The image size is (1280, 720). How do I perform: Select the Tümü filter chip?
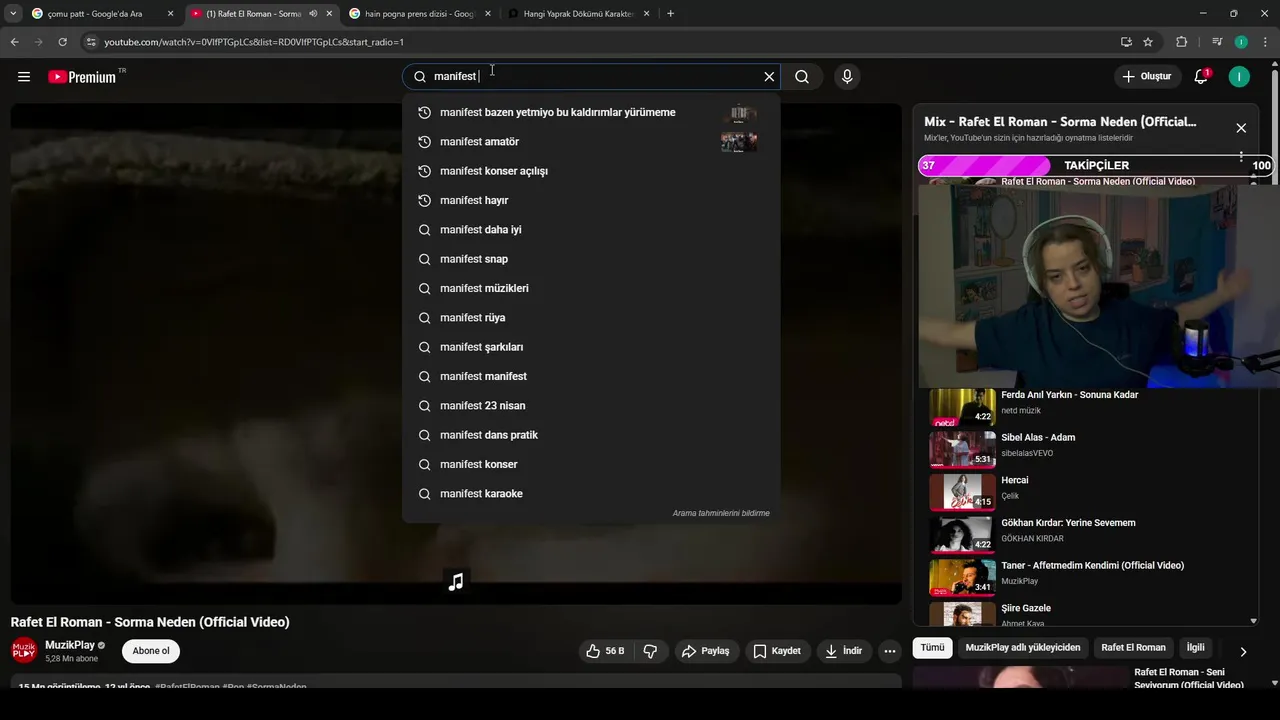(x=932, y=648)
